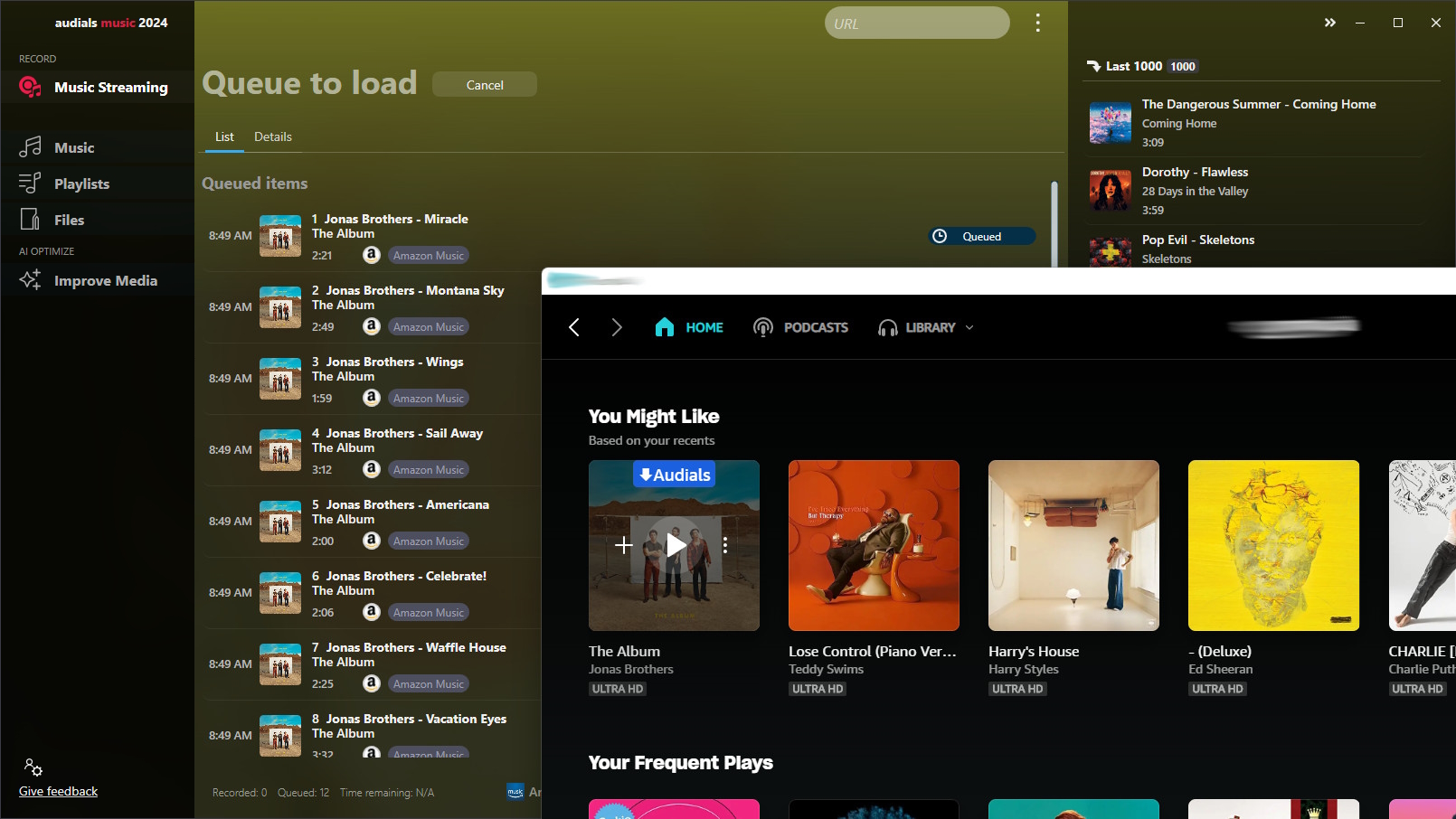Open the Home tab in Amazon Music
The width and height of the screenshot is (1456, 819).
(x=689, y=327)
